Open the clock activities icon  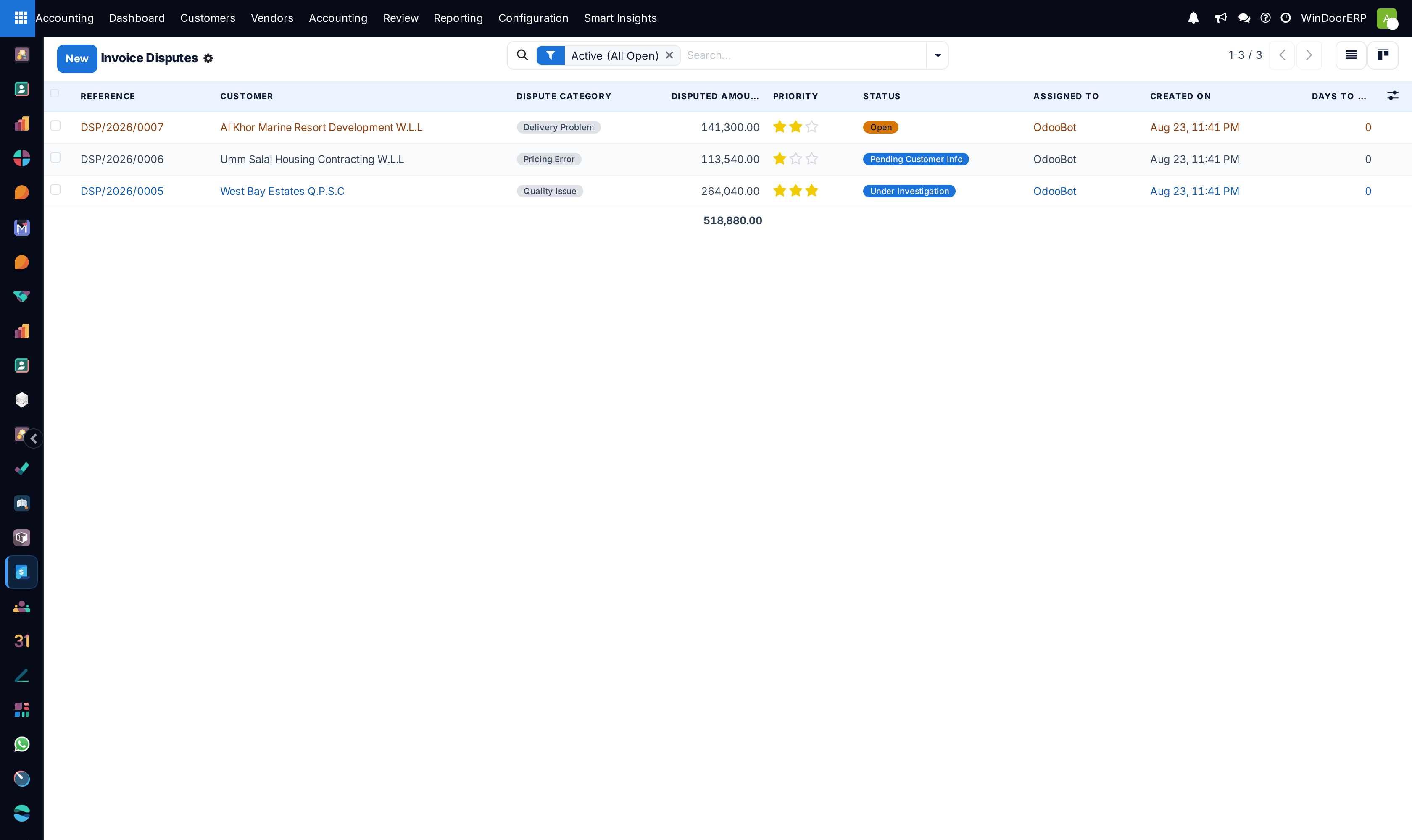(1286, 18)
